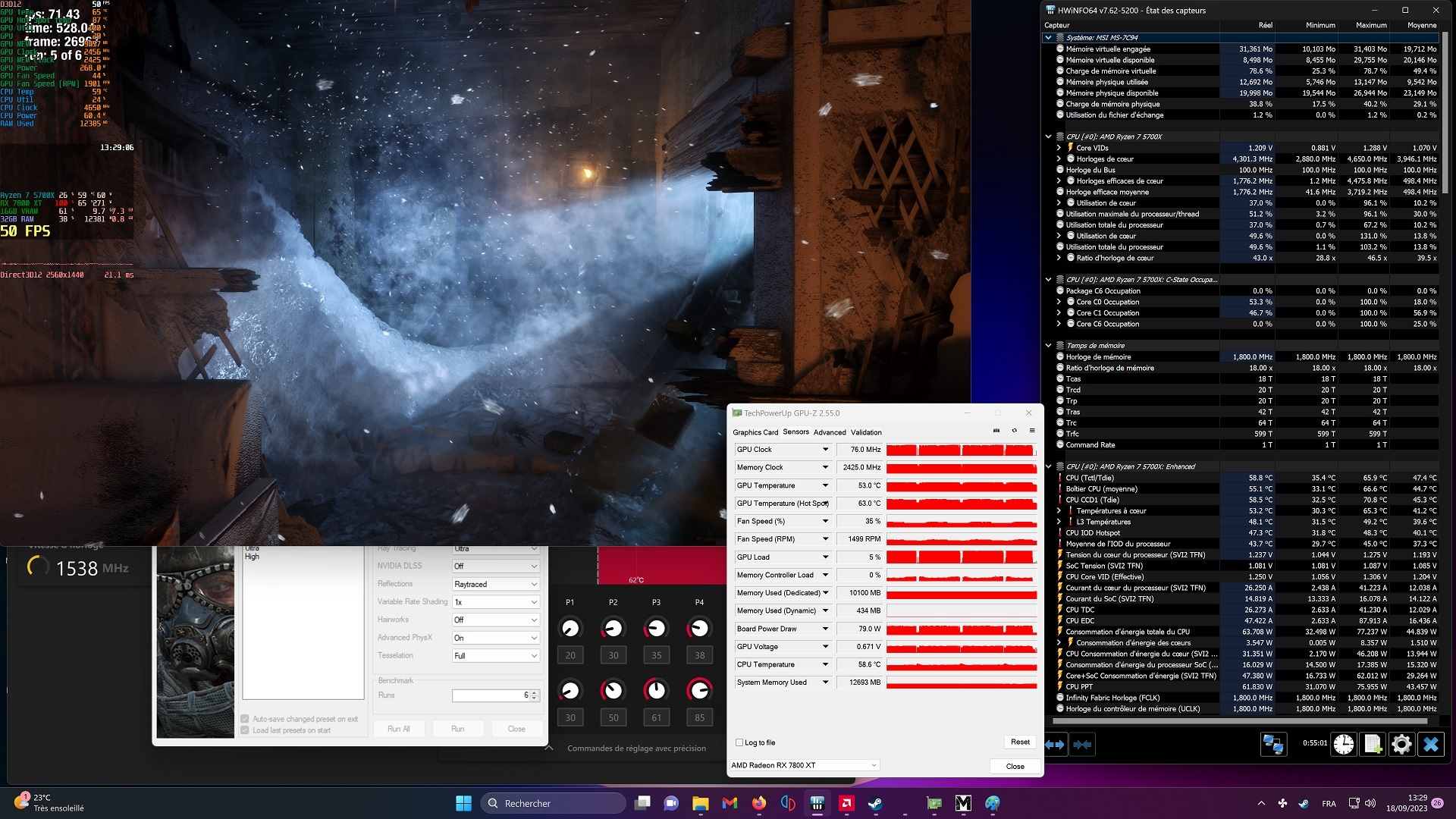Click the Rechercher taskbar search box
Viewport: 1456px width, 819px height.
pos(554,803)
